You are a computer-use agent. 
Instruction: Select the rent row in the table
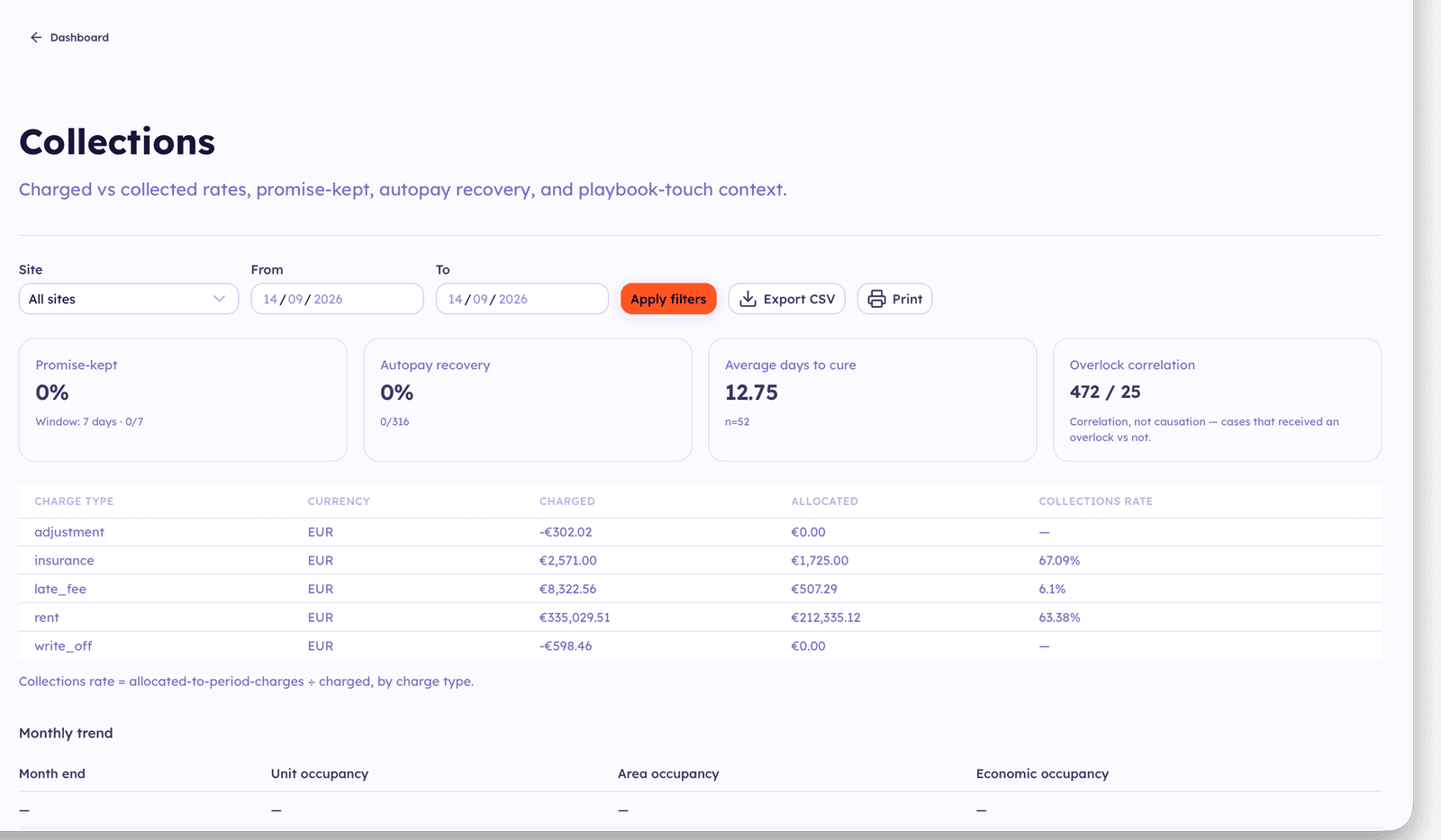[700, 618]
